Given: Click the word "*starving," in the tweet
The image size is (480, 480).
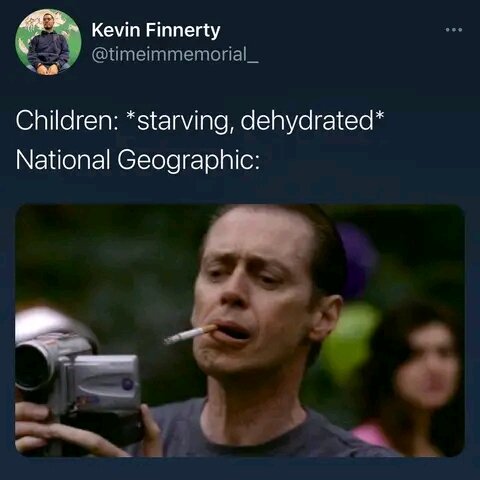Looking at the screenshot, I should (x=180, y=122).
